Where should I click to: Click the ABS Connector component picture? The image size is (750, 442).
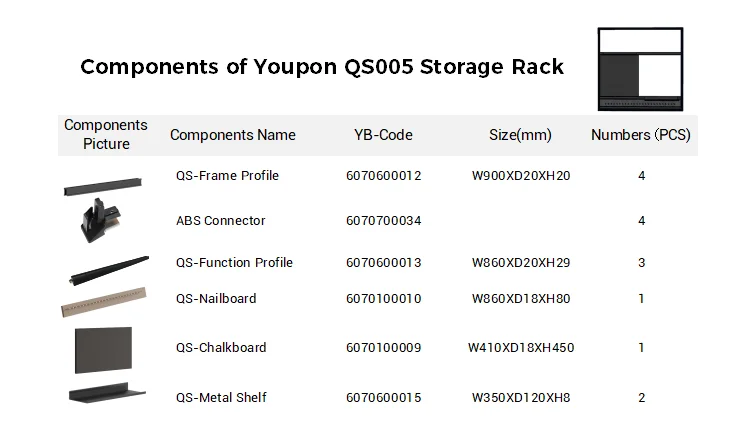point(102,219)
